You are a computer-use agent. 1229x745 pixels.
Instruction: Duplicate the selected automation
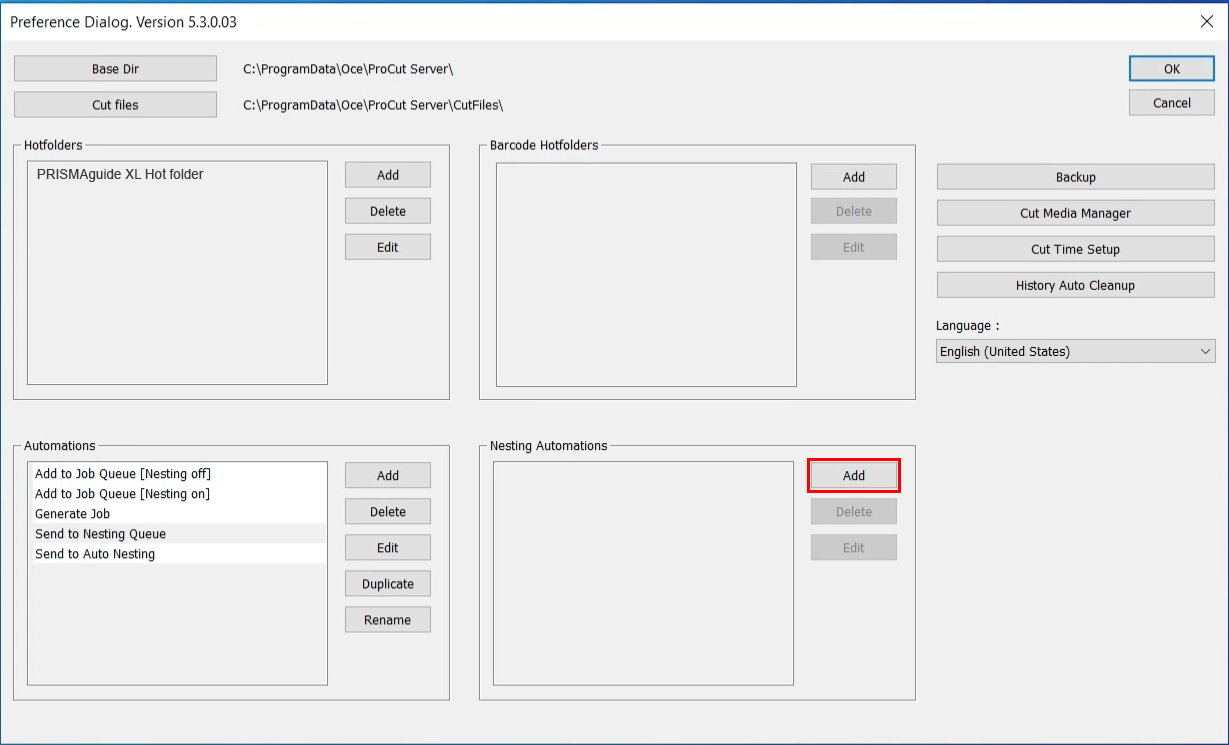pyautogui.click(x=388, y=584)
